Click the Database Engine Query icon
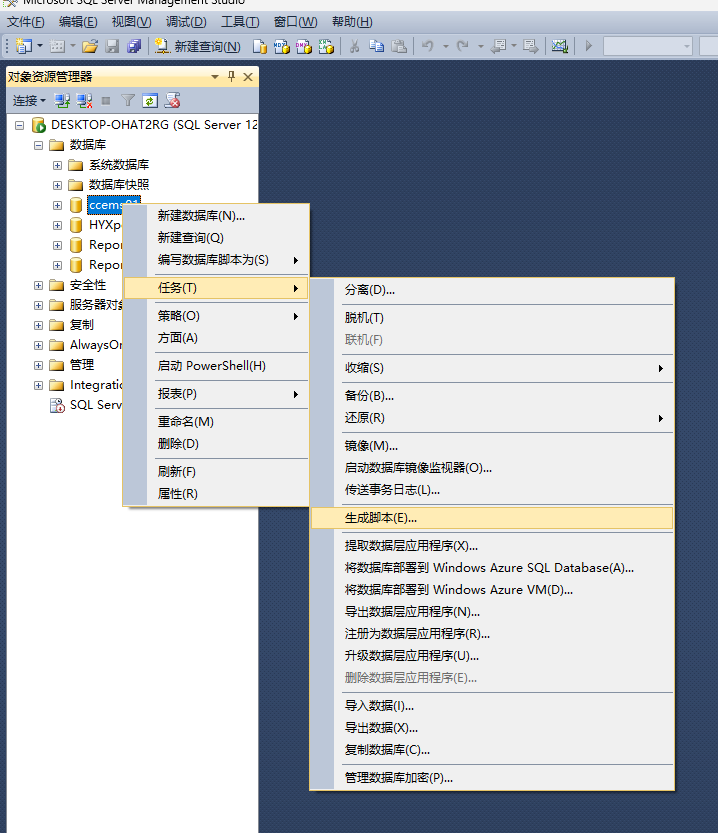 pyautogui.click(x=259, y=47)
